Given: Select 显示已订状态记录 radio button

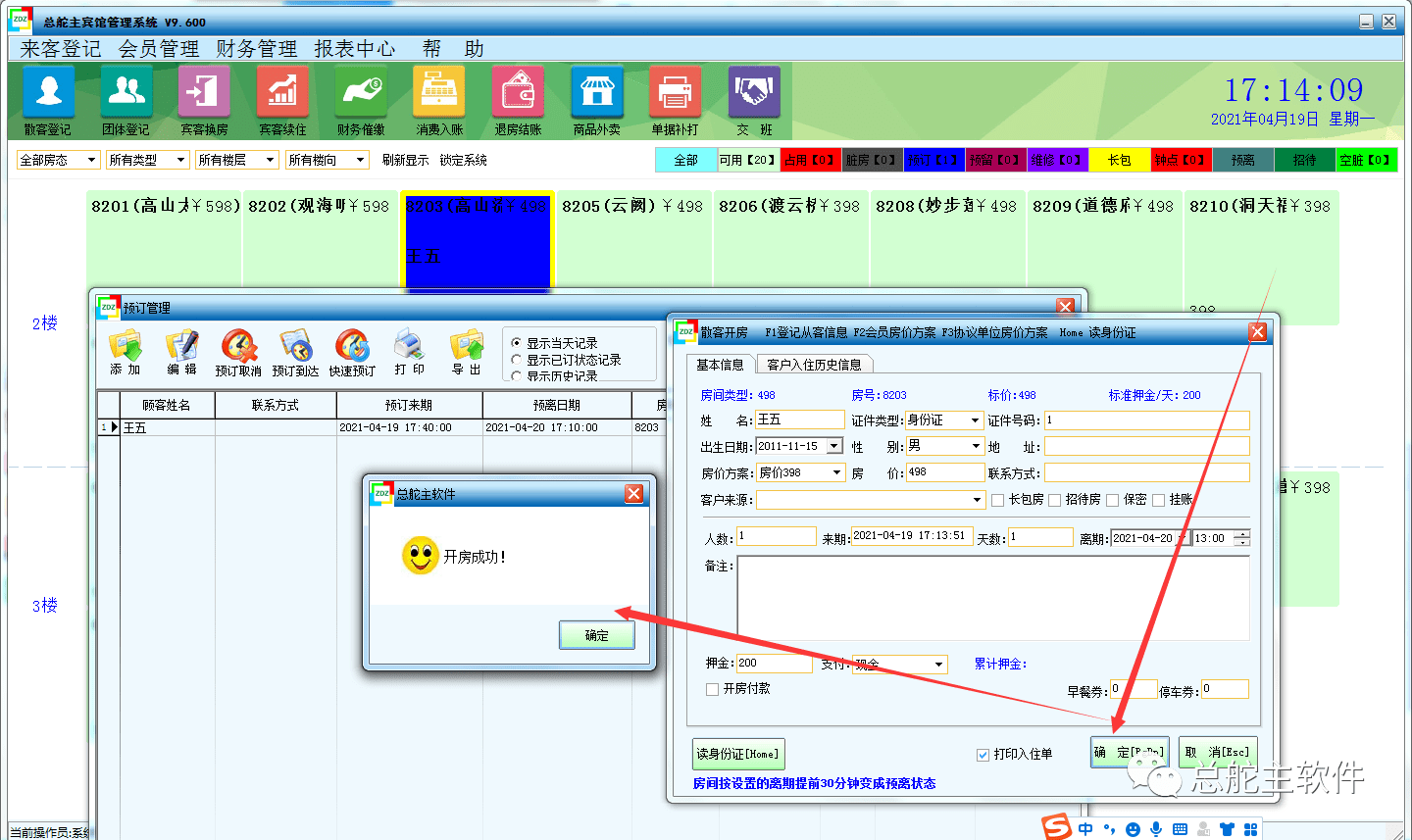Looking at the screenshot, I should [517, 360].
